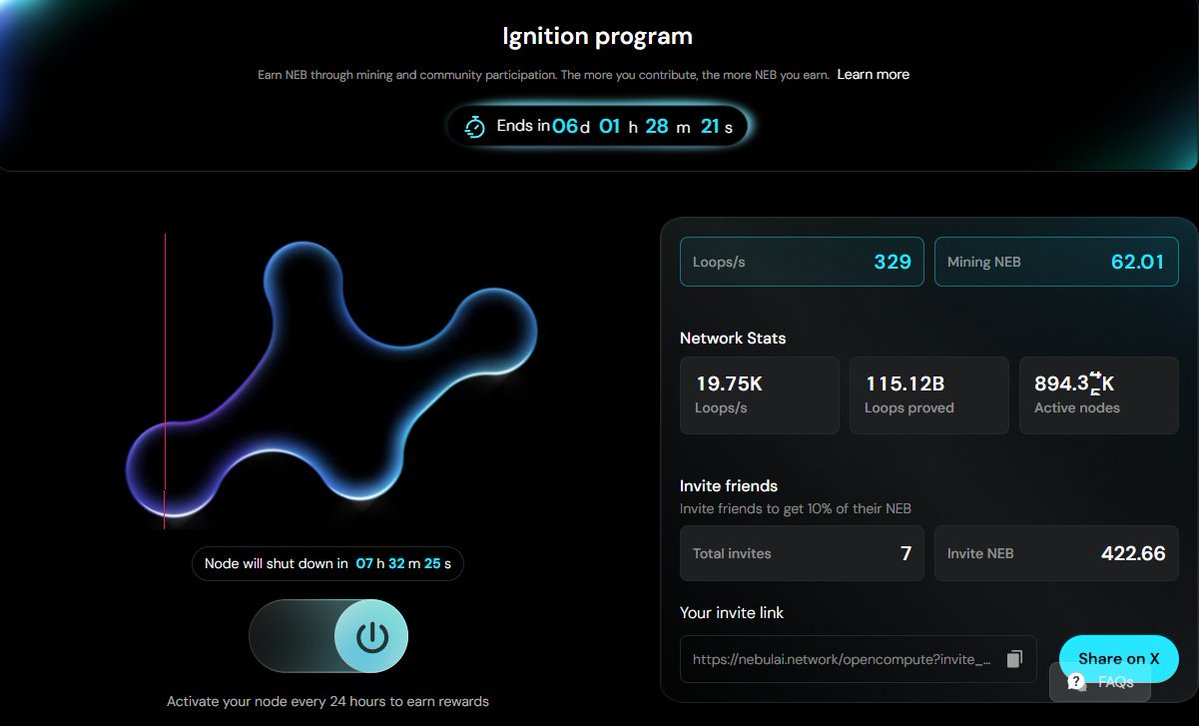Screen dimensions: 1199x726
Task: Open the Learn more link
Action: (x=873, y=74)
